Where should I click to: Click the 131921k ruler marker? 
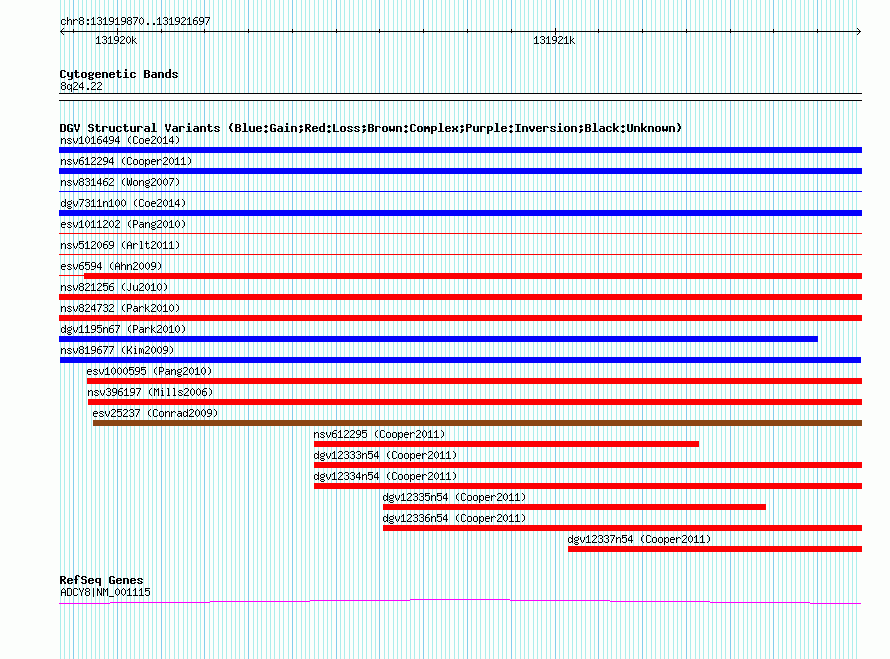pos(554,40)
